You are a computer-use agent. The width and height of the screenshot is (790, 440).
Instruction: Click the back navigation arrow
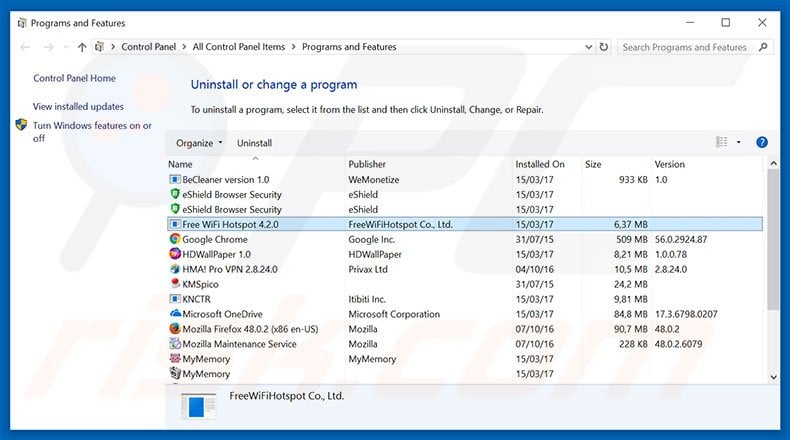[x=25, y=47]
